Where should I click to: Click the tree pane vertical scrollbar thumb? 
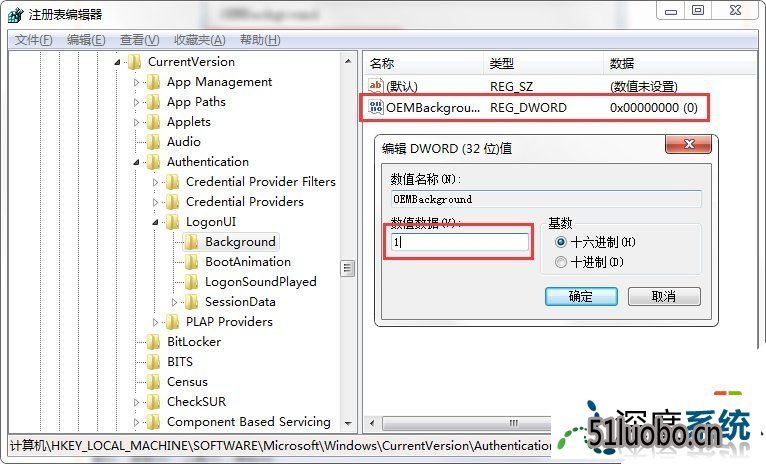point(348,268)
